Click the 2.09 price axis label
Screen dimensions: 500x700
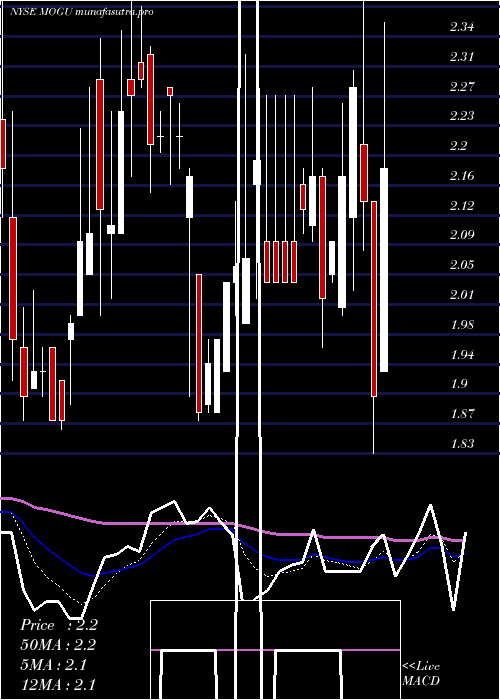tap(462, 235)
